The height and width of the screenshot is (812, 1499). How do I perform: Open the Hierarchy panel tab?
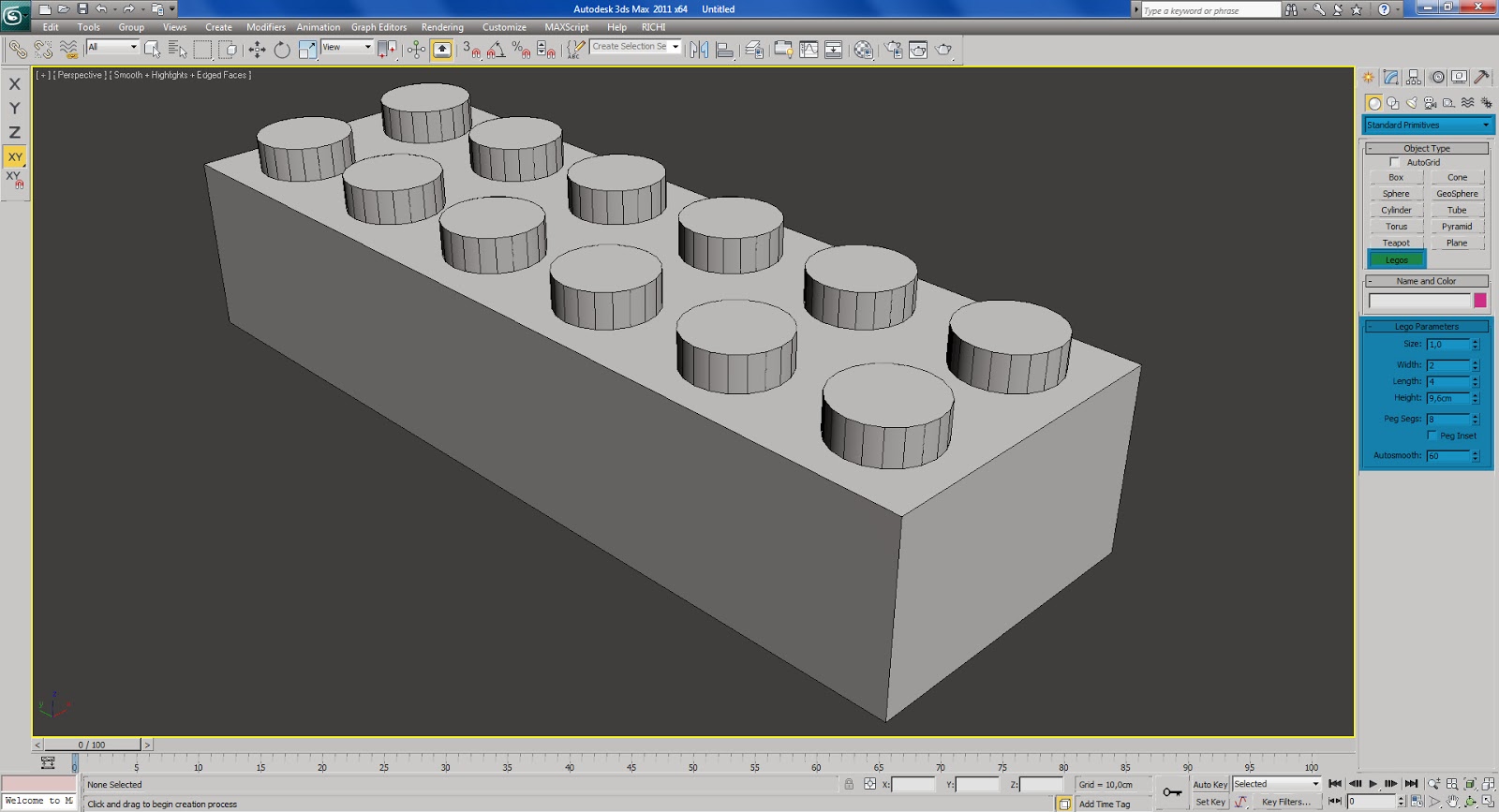pyautogui.click(x=1414, y=77)
